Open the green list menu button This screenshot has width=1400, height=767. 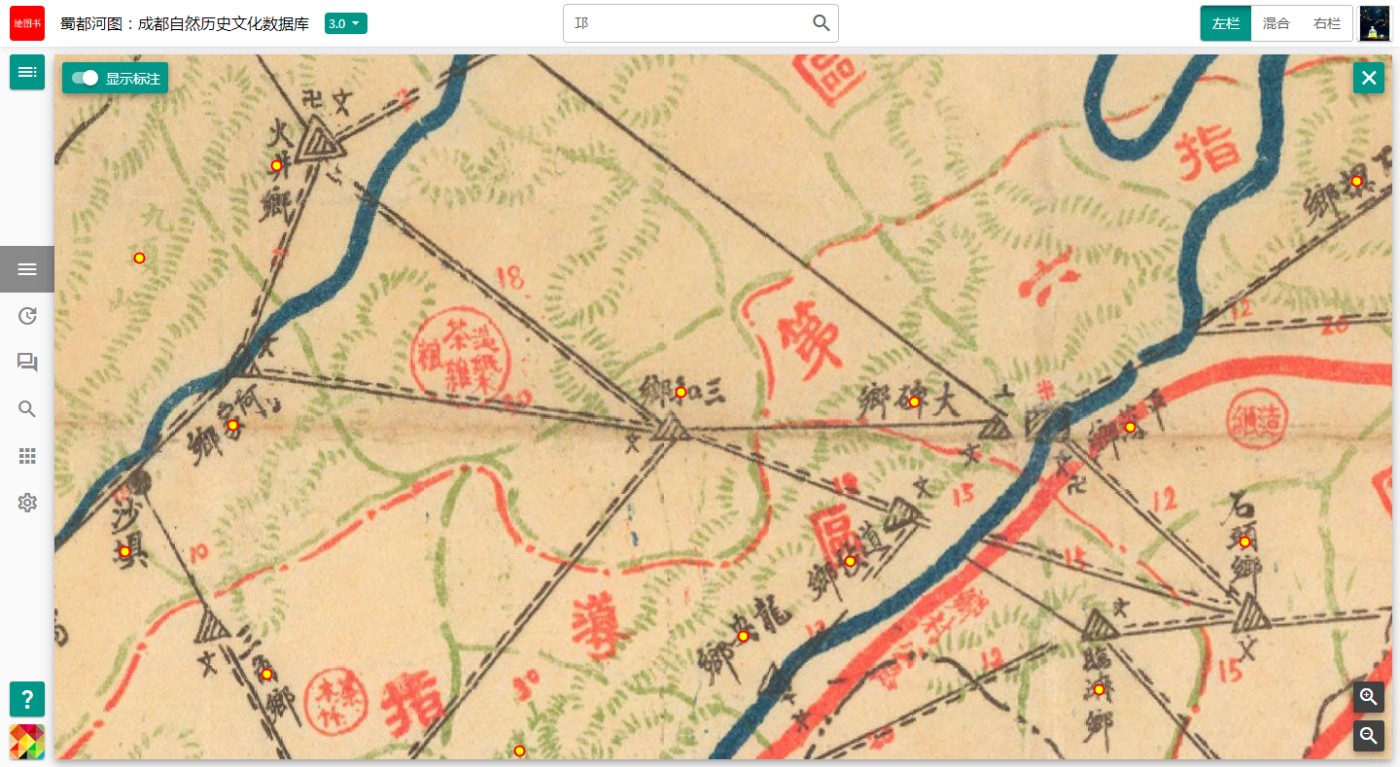point(27,72)
